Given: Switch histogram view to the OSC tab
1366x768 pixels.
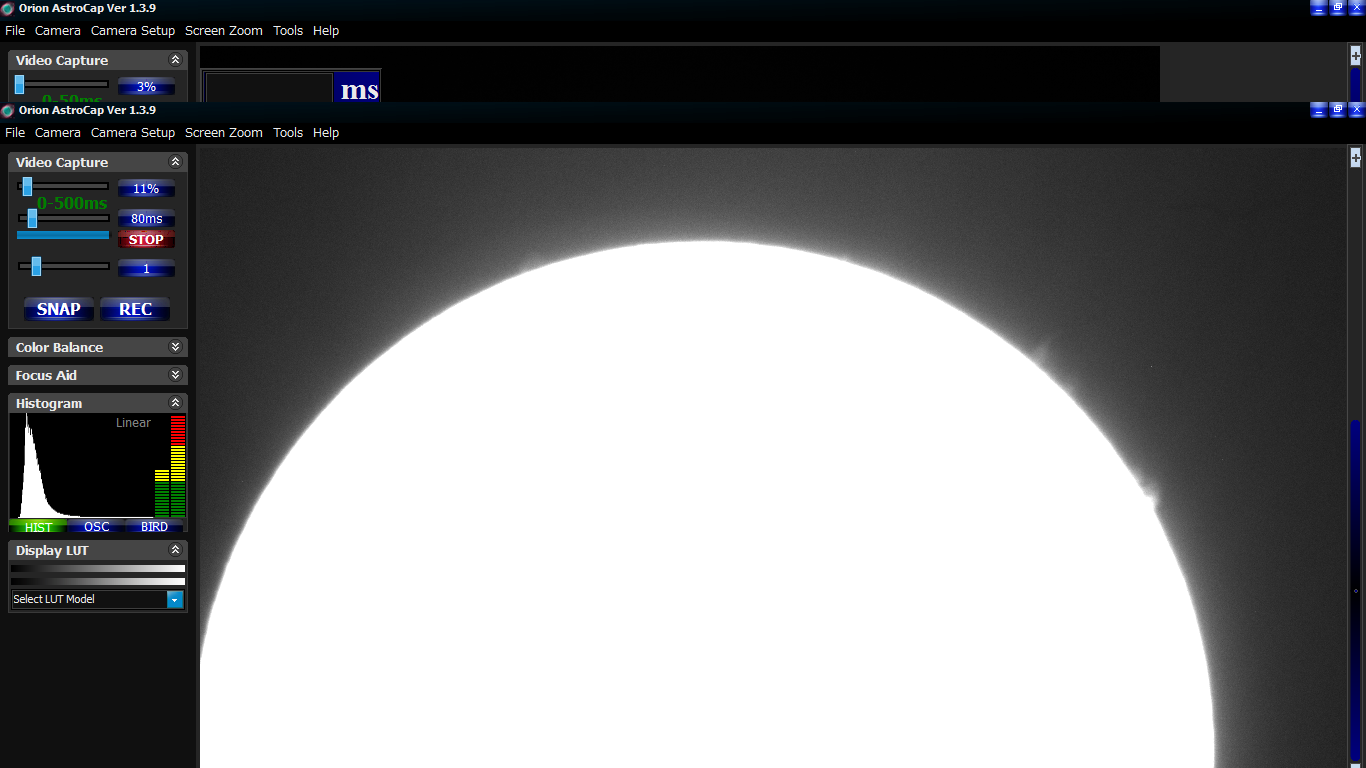Looking at the screenshot, I should point(97,527).
